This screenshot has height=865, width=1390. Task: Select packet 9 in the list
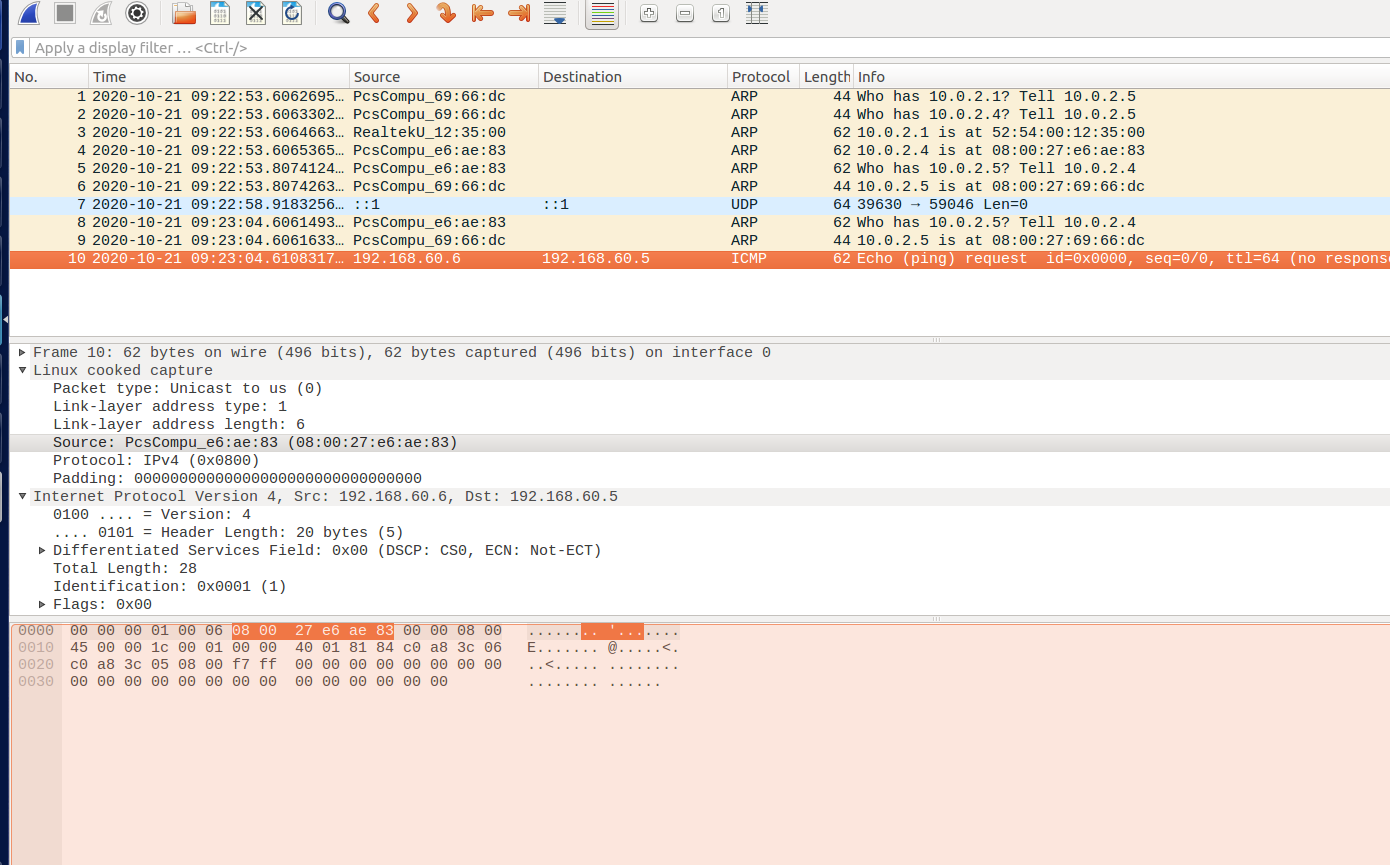point(700,241)
